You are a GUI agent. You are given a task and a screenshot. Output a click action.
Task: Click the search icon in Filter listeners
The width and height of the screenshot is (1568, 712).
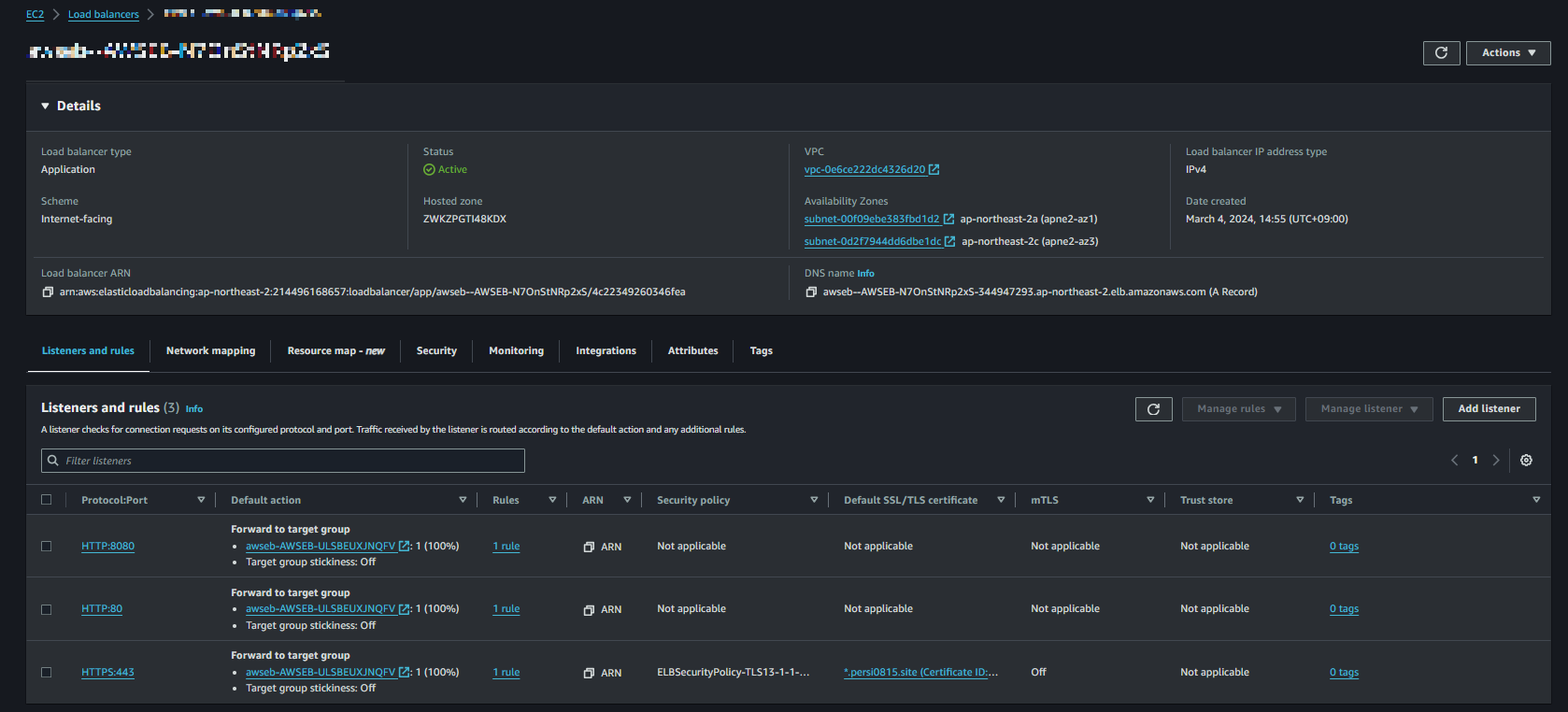[53, 461]
